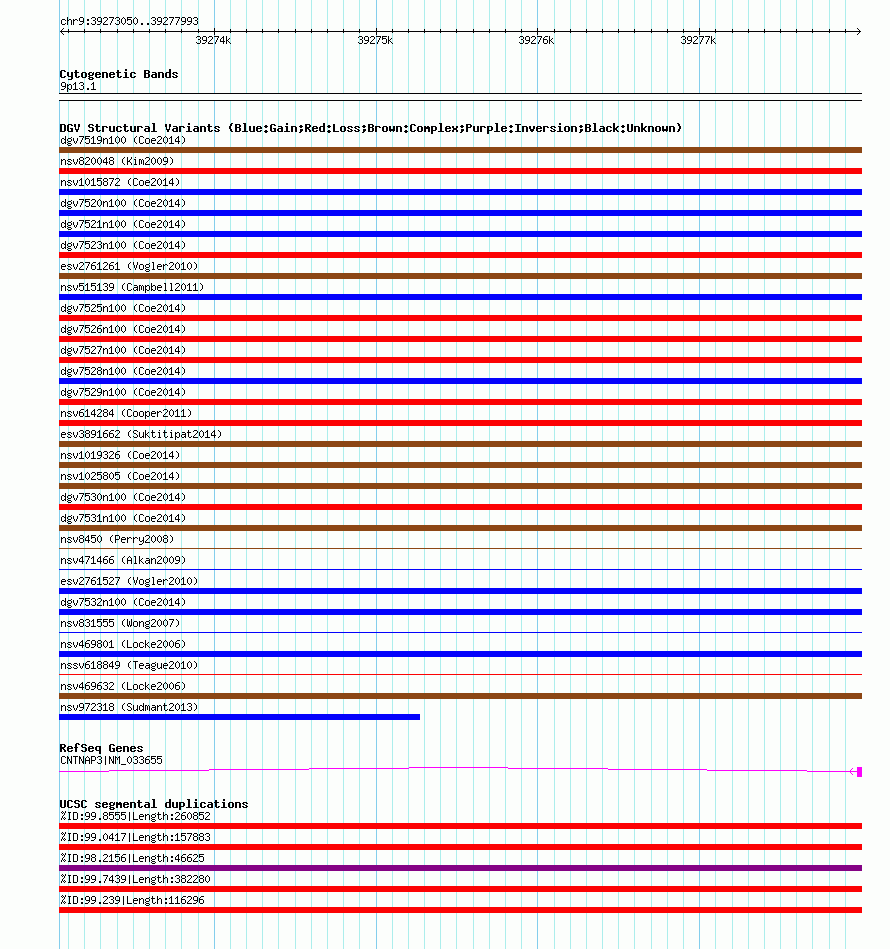Select the CNTNAP3|NM_033655 gene label
The image size is (890, 949).
(111, 760)
